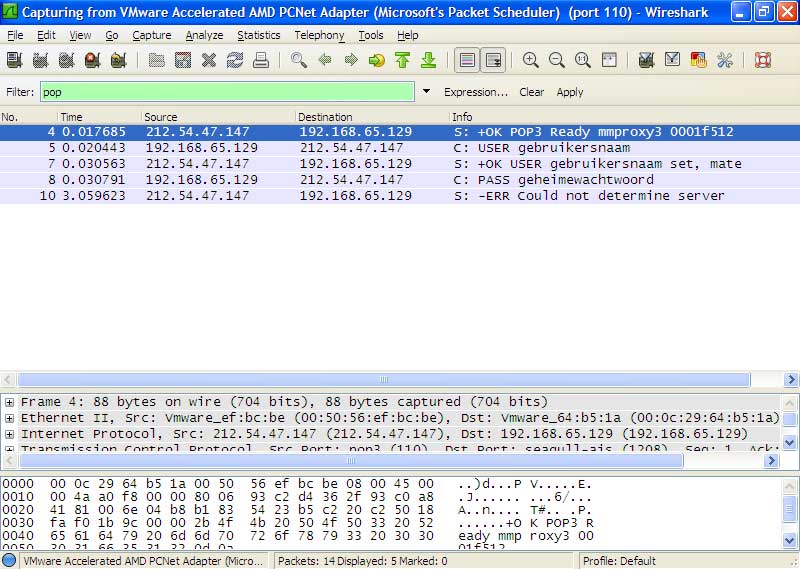Image resolution: width=800 pixels, height=569 pixels.
Task: Print packets toolbar icon
Action: point(261,60)
